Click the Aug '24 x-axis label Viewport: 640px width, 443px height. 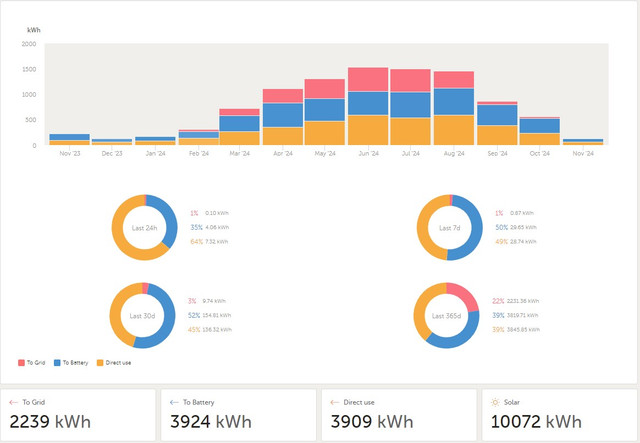(454, 154)
